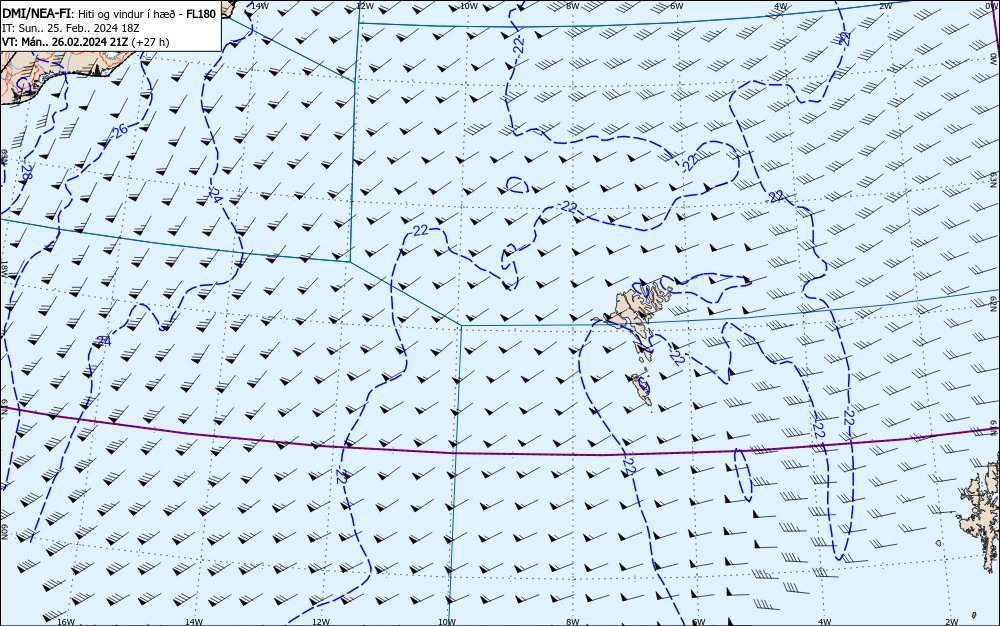This screenshot has width=1000, height=626.
Task: Click the DMI/NEA-FI chart title line
Action: coord(109,14)
